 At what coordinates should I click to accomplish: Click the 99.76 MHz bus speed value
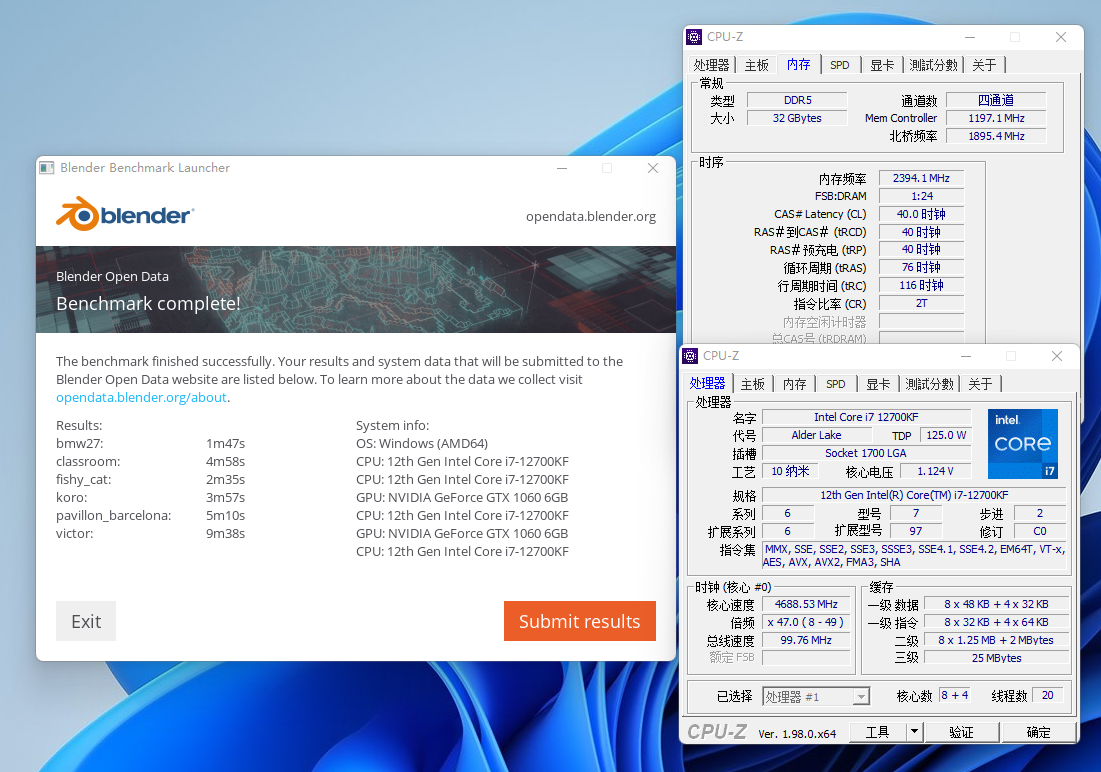[x=806, y=640]
